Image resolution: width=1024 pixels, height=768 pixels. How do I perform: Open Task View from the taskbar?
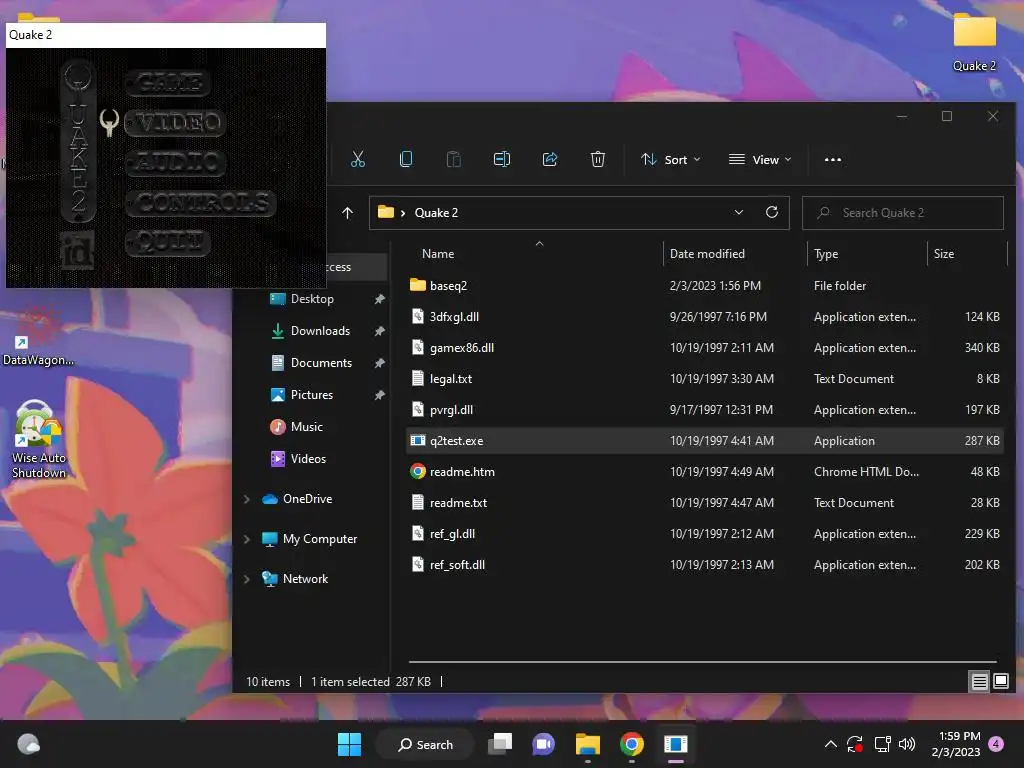(x=501, y=744)
